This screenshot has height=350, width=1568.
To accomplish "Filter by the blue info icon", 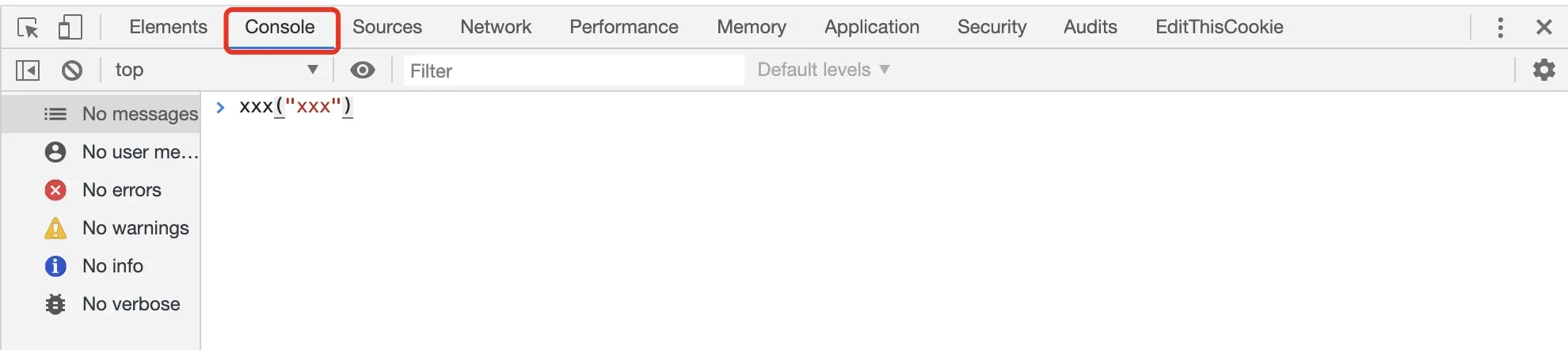I will [55, 266].
